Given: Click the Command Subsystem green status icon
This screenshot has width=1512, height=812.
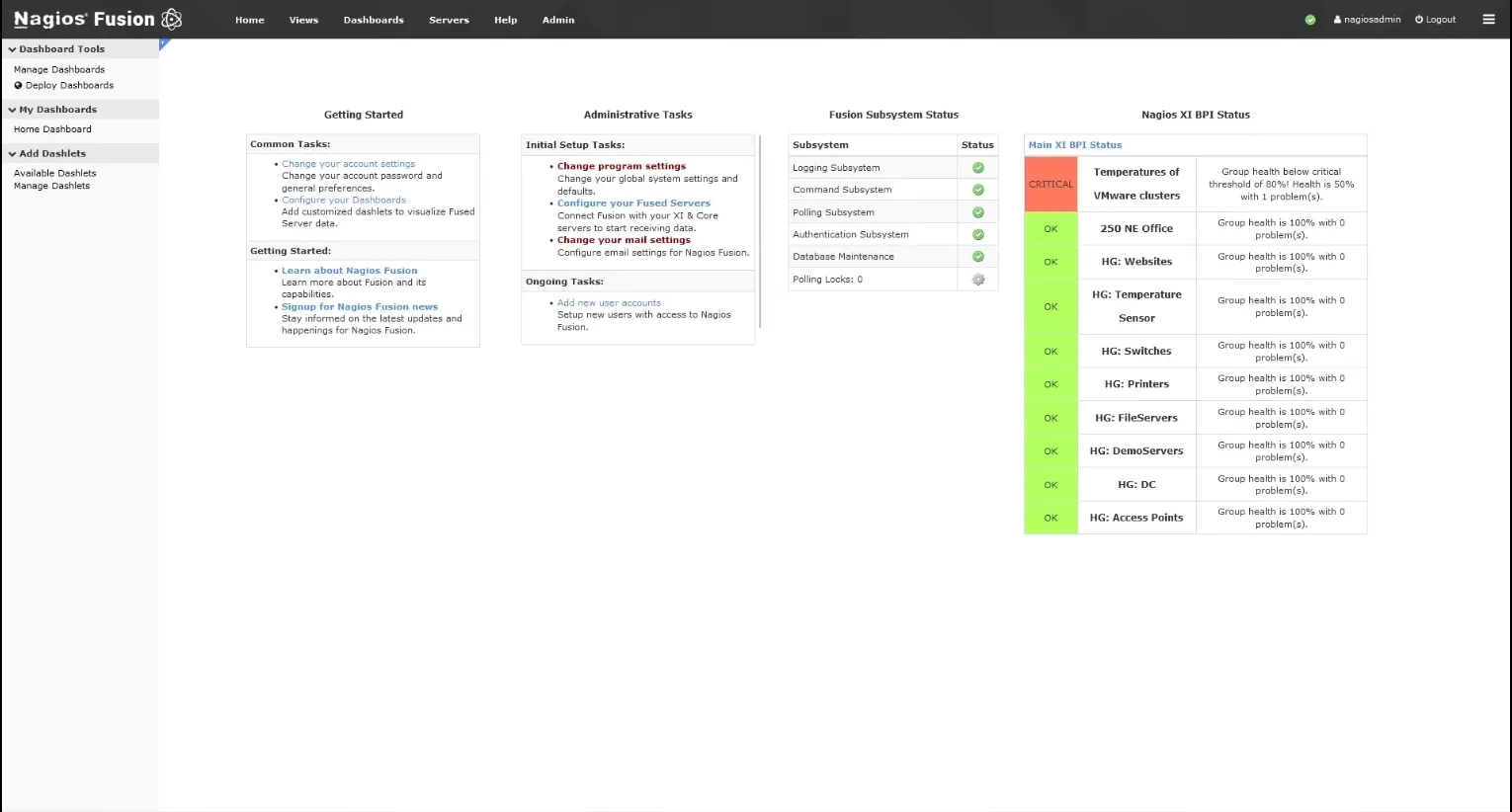Looking at the screenshot, I should (978, 190).
